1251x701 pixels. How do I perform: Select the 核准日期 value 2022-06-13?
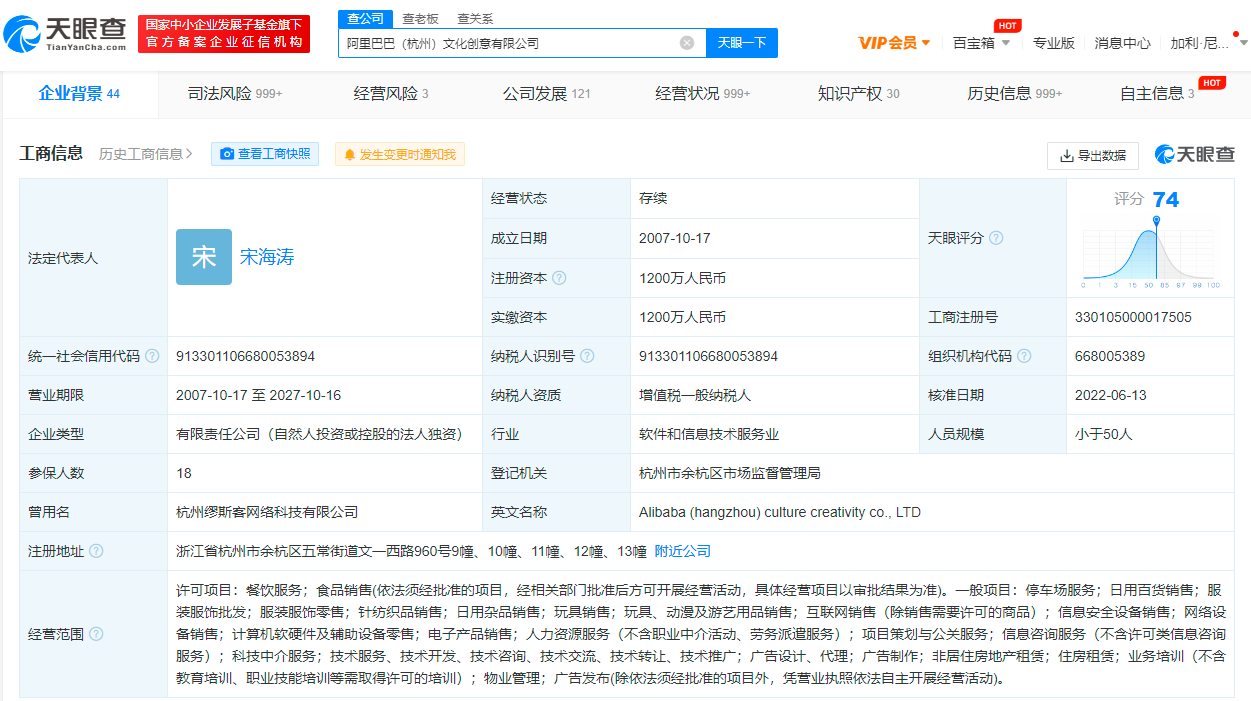click(x=1110, y=395)
